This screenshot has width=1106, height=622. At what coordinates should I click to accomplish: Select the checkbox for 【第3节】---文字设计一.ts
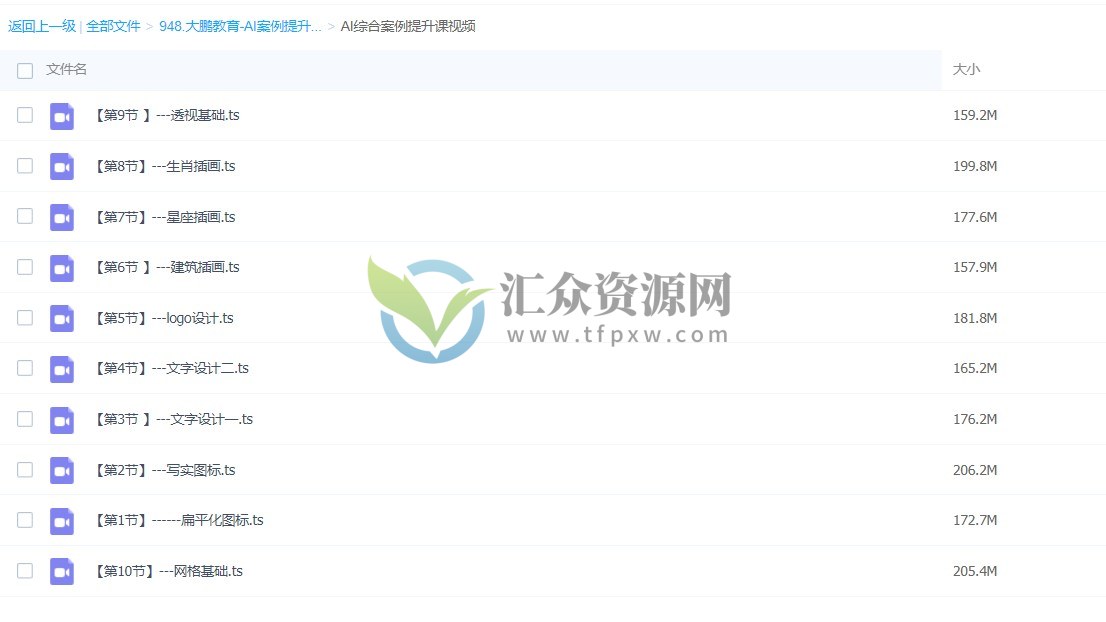click(x=25, y=419)
